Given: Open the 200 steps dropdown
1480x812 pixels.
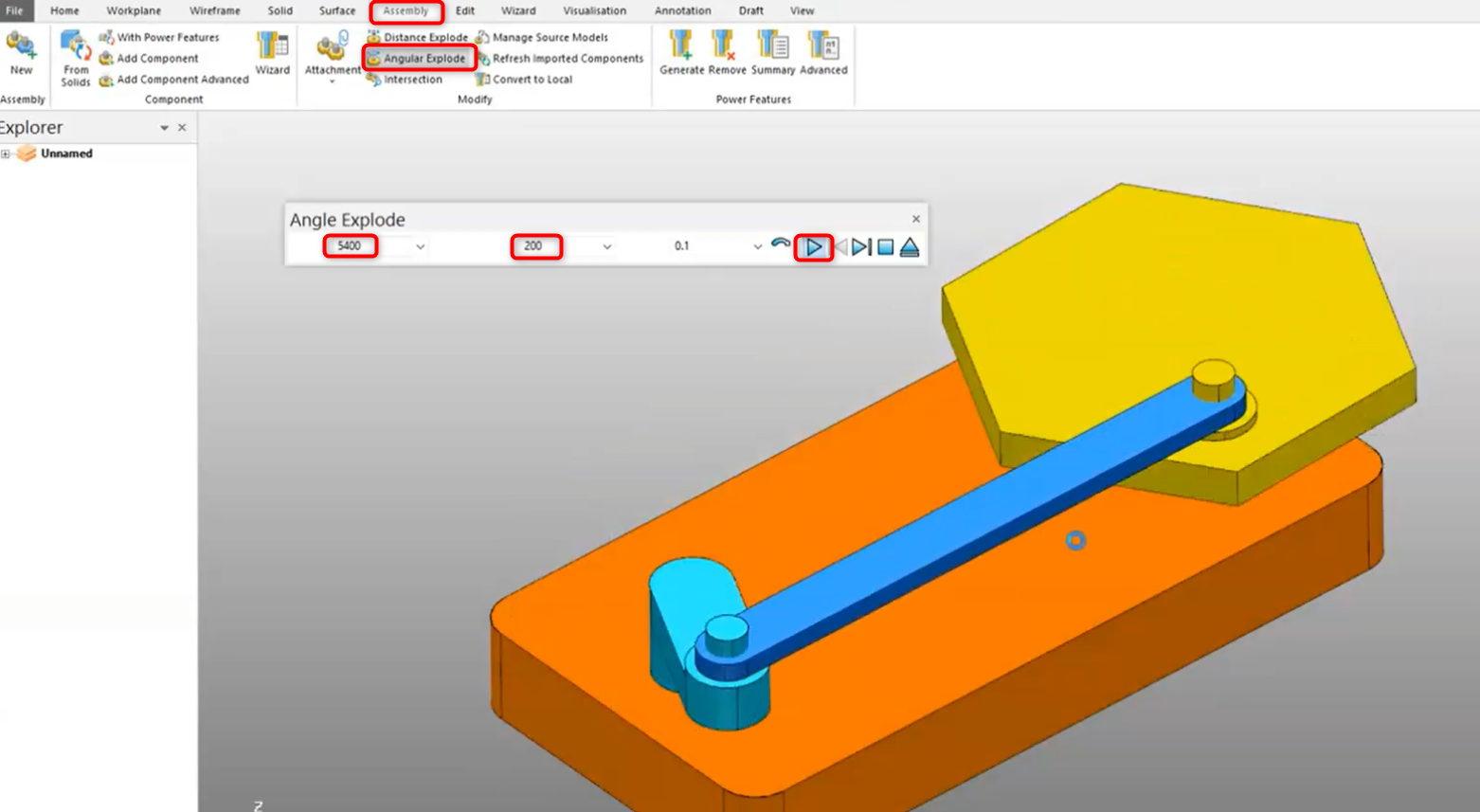Looking at the screenshot, I should click(605, 246).
